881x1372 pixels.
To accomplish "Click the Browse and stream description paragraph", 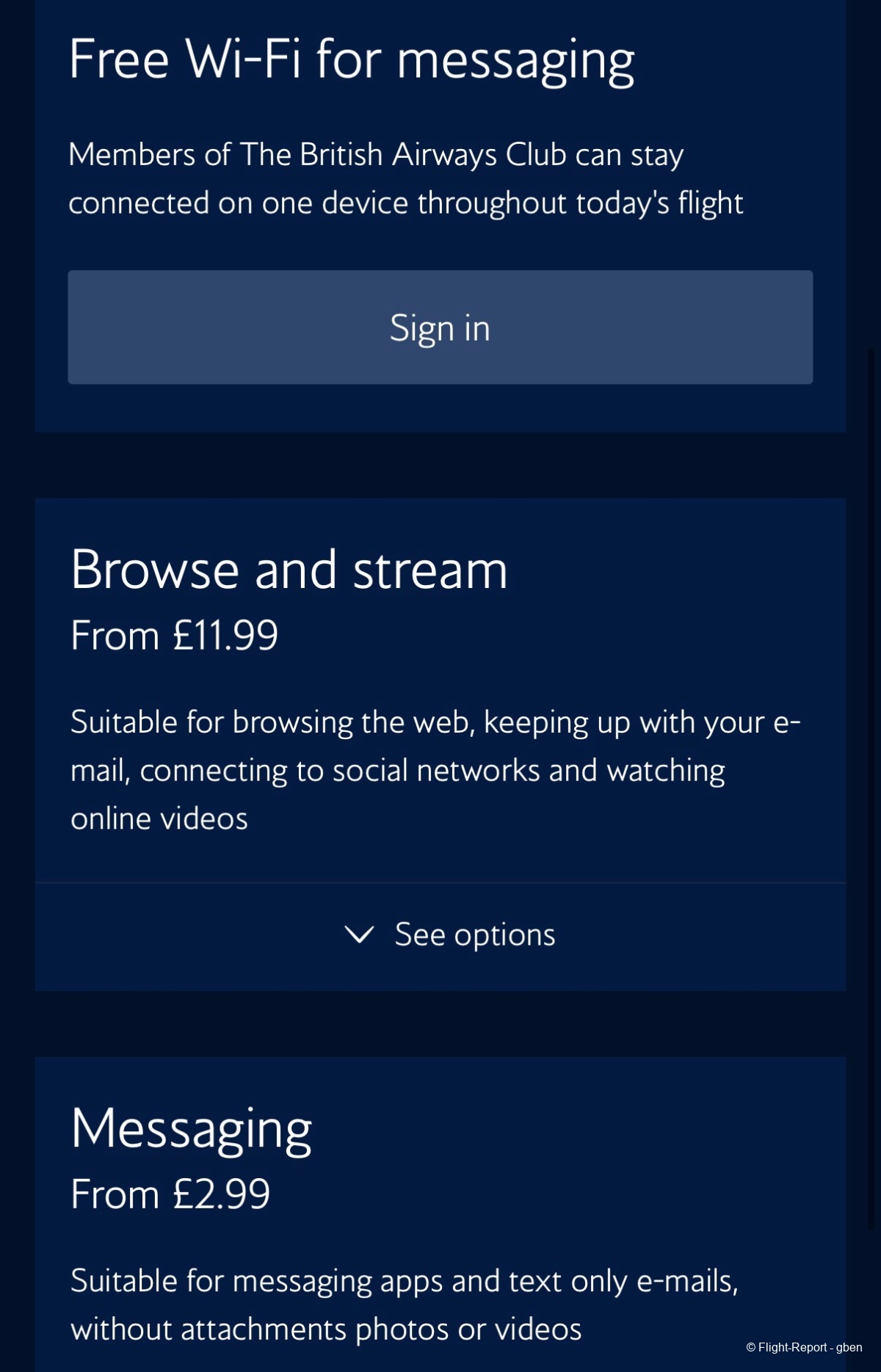I will [435, 771].
